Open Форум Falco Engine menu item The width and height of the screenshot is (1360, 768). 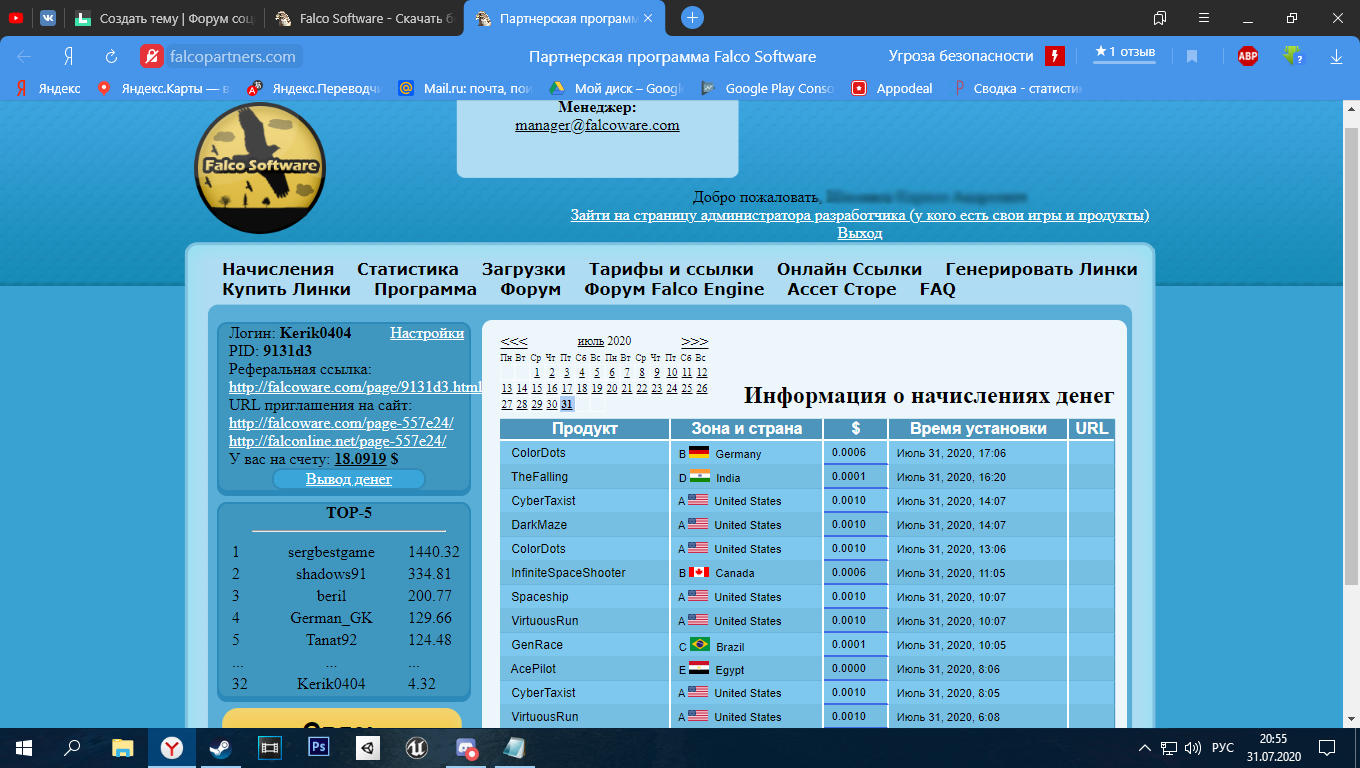click(674, 289)
